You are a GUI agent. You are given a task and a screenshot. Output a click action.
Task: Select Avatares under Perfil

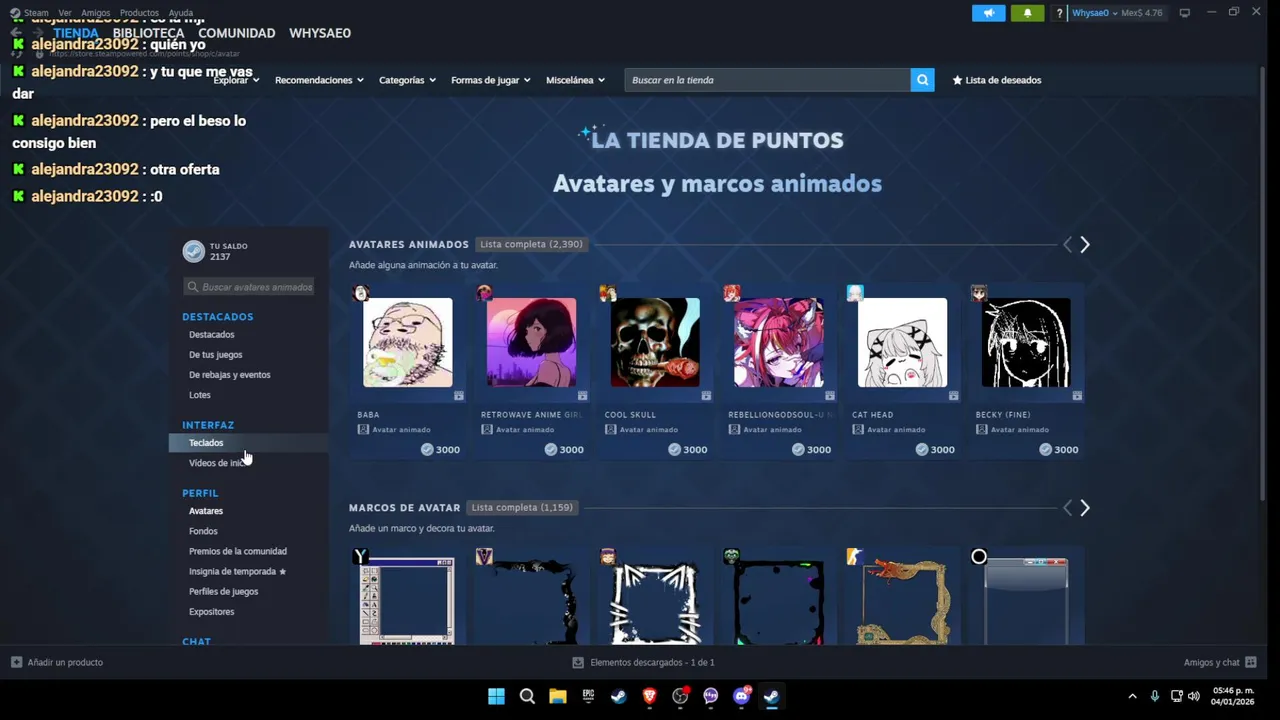pyautogui.click(x=206, y=511)
